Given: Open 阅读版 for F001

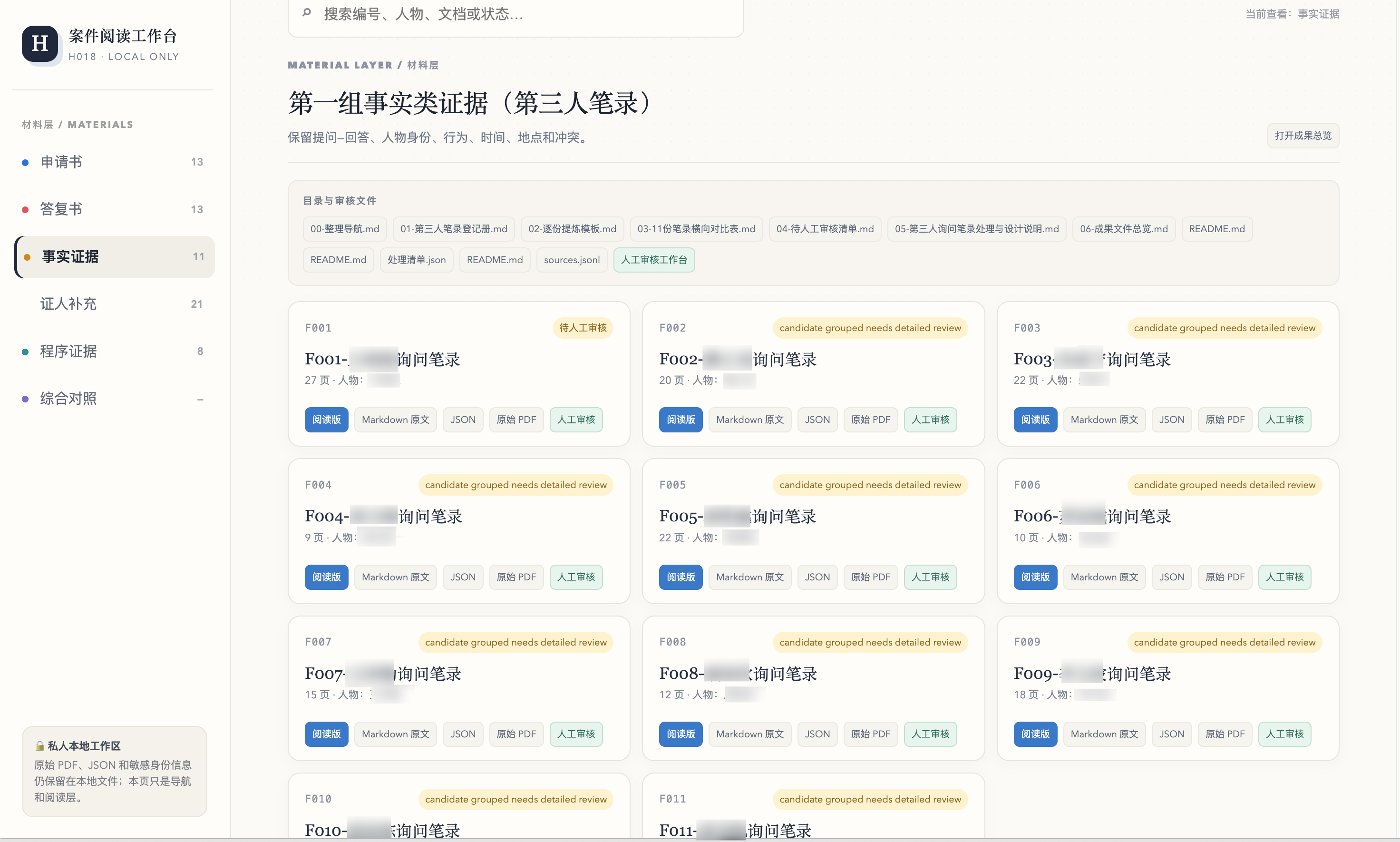Looking at the screenshot, I should 327,420.
